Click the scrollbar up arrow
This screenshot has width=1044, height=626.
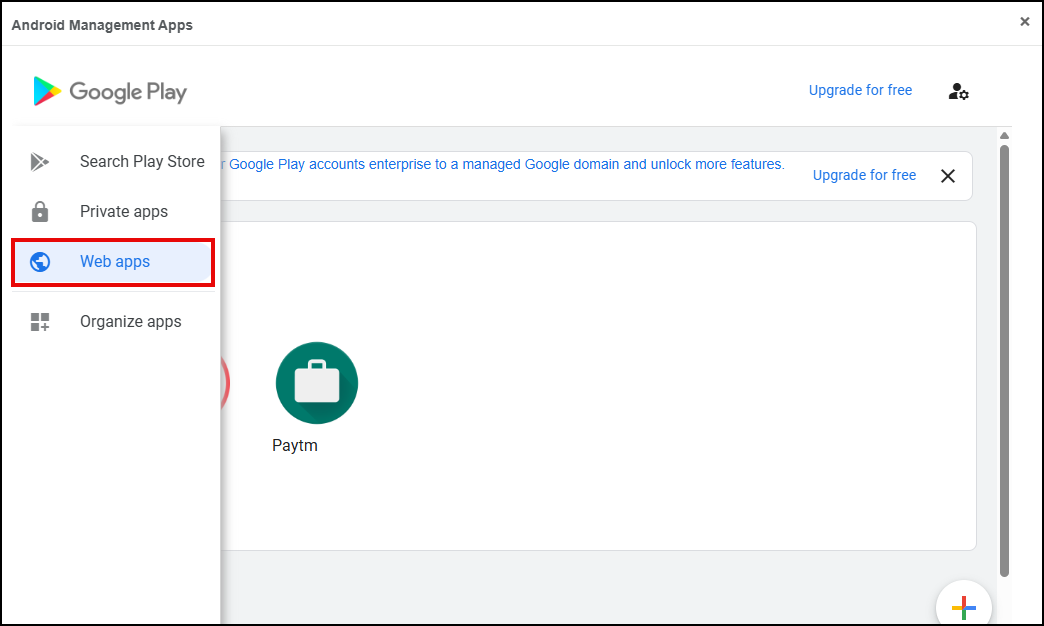click(1004, 136)
